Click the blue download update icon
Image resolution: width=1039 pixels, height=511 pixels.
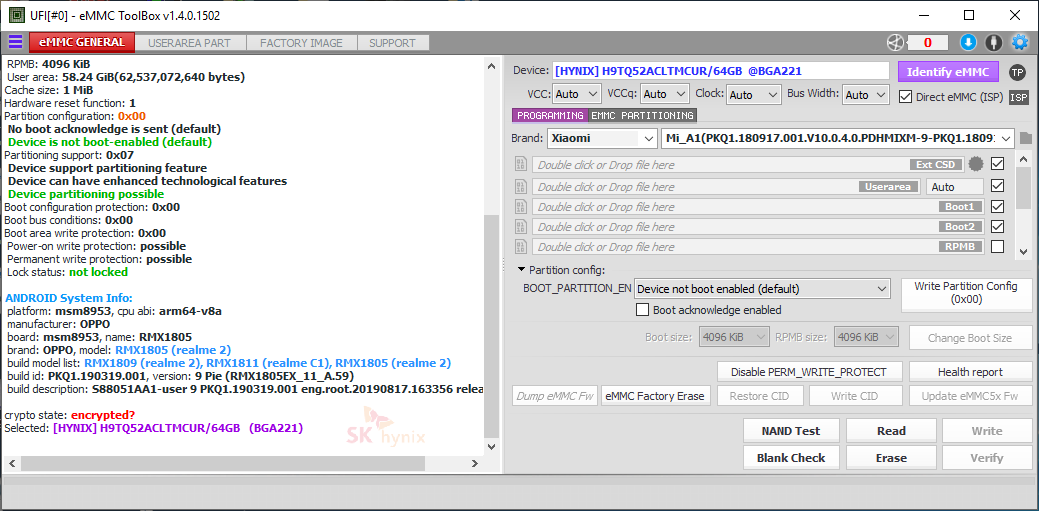[x=968, y=42]
